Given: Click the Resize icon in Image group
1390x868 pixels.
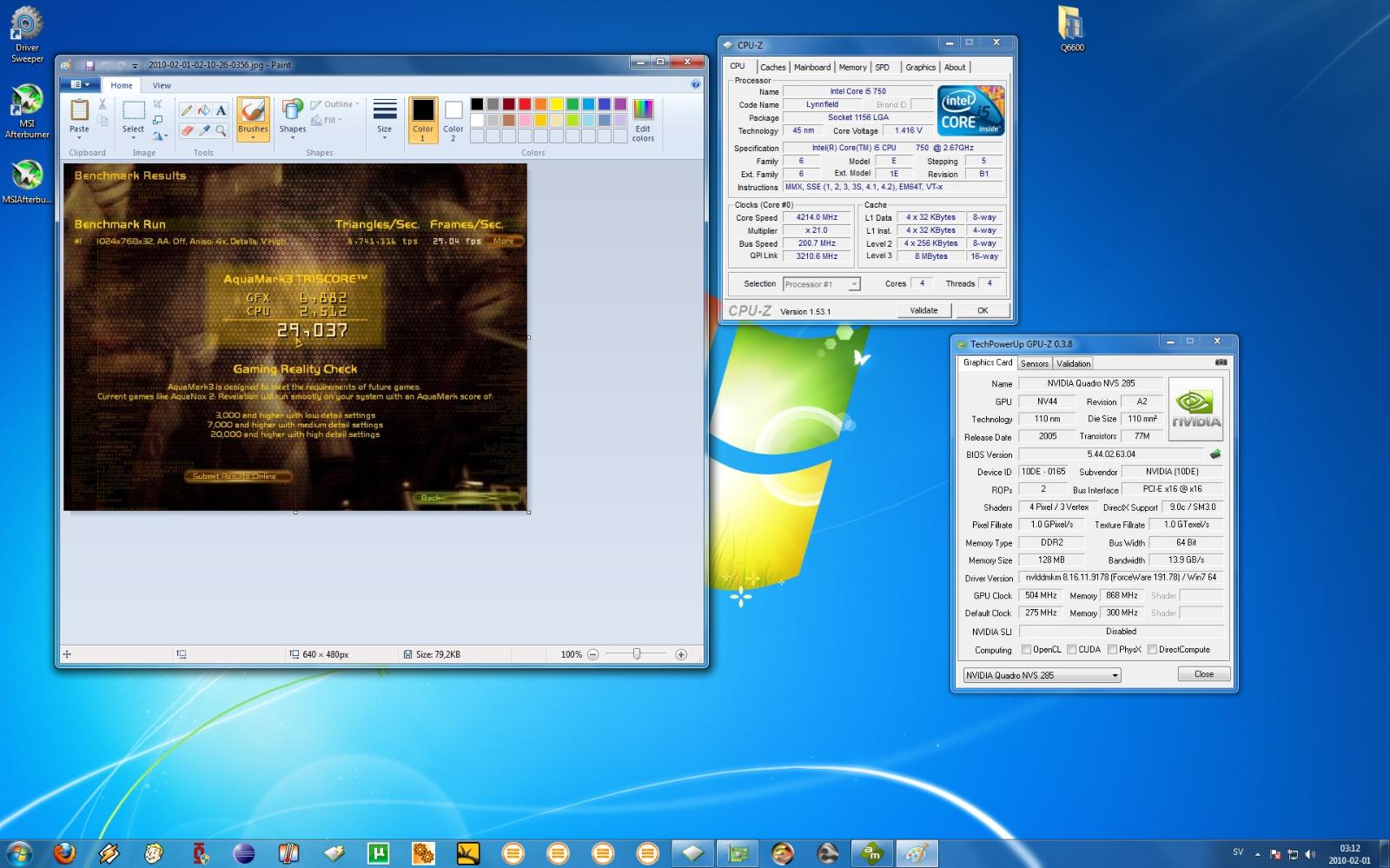Looking at the screenshot, I should coord(157,119).
